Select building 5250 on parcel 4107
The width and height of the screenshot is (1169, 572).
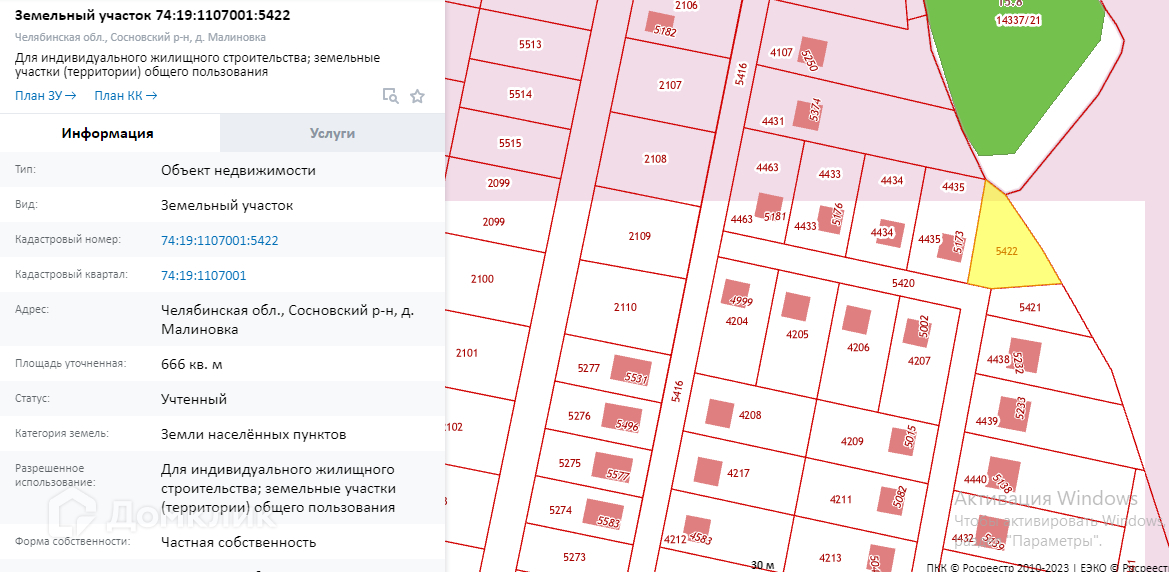pos(812,51)
